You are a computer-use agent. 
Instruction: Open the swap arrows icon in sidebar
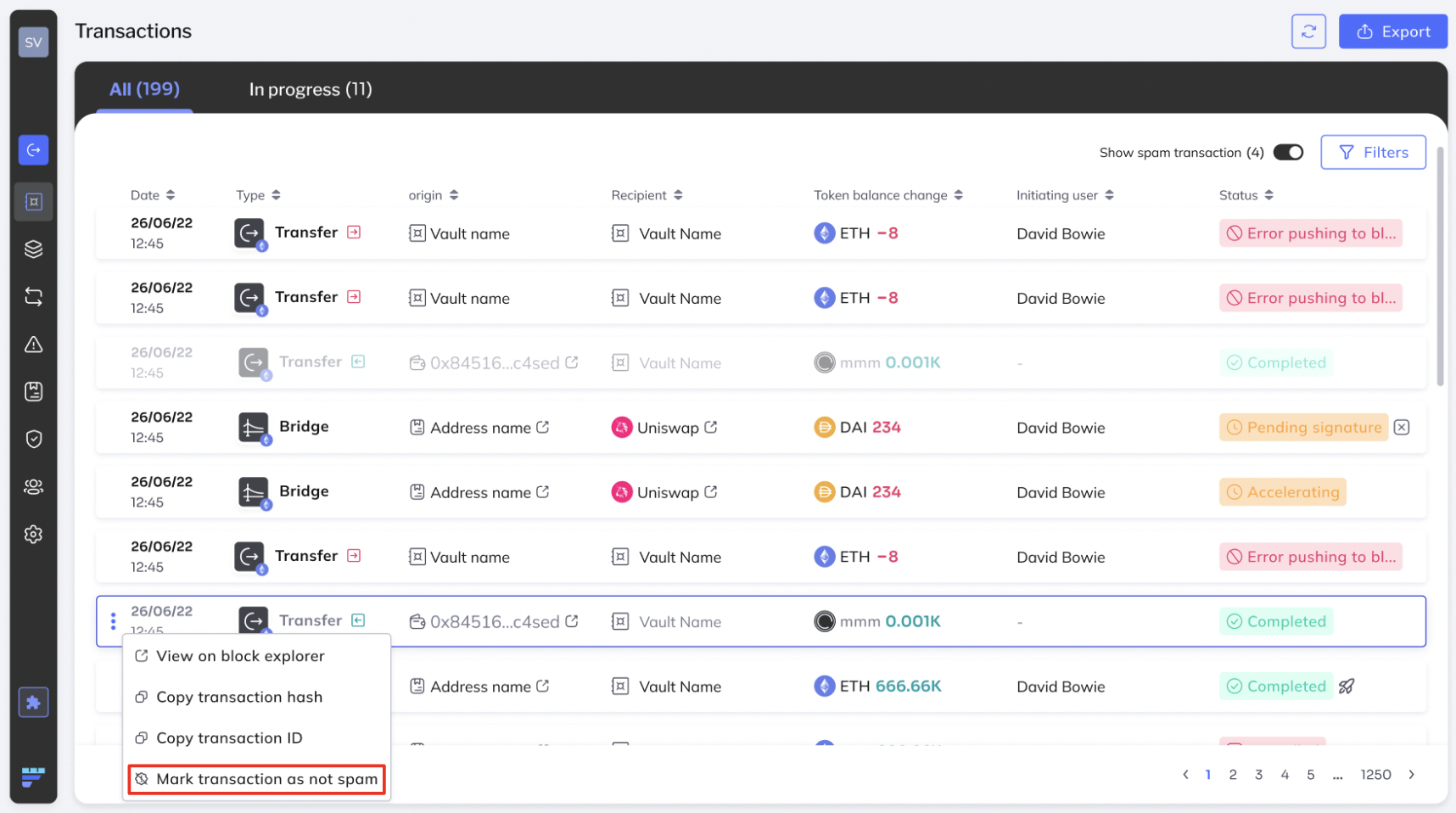pos(33,296)
